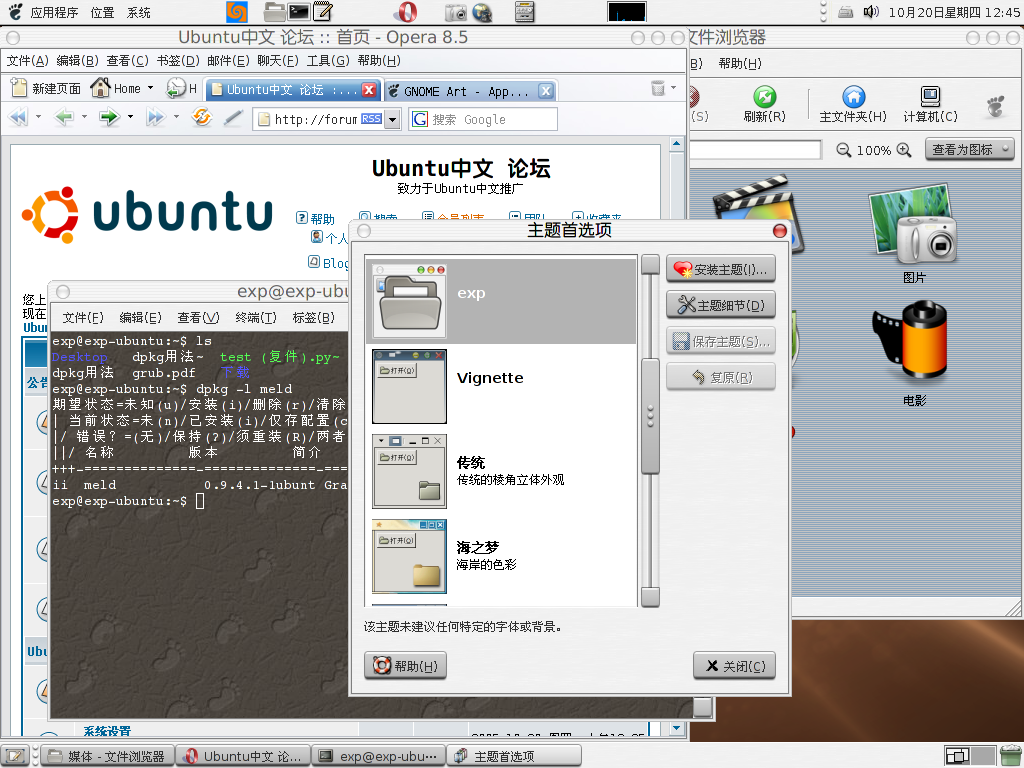Expand the Home button dropdown arrow
This screenshot has width=1024, height=768.
(150, 88)
